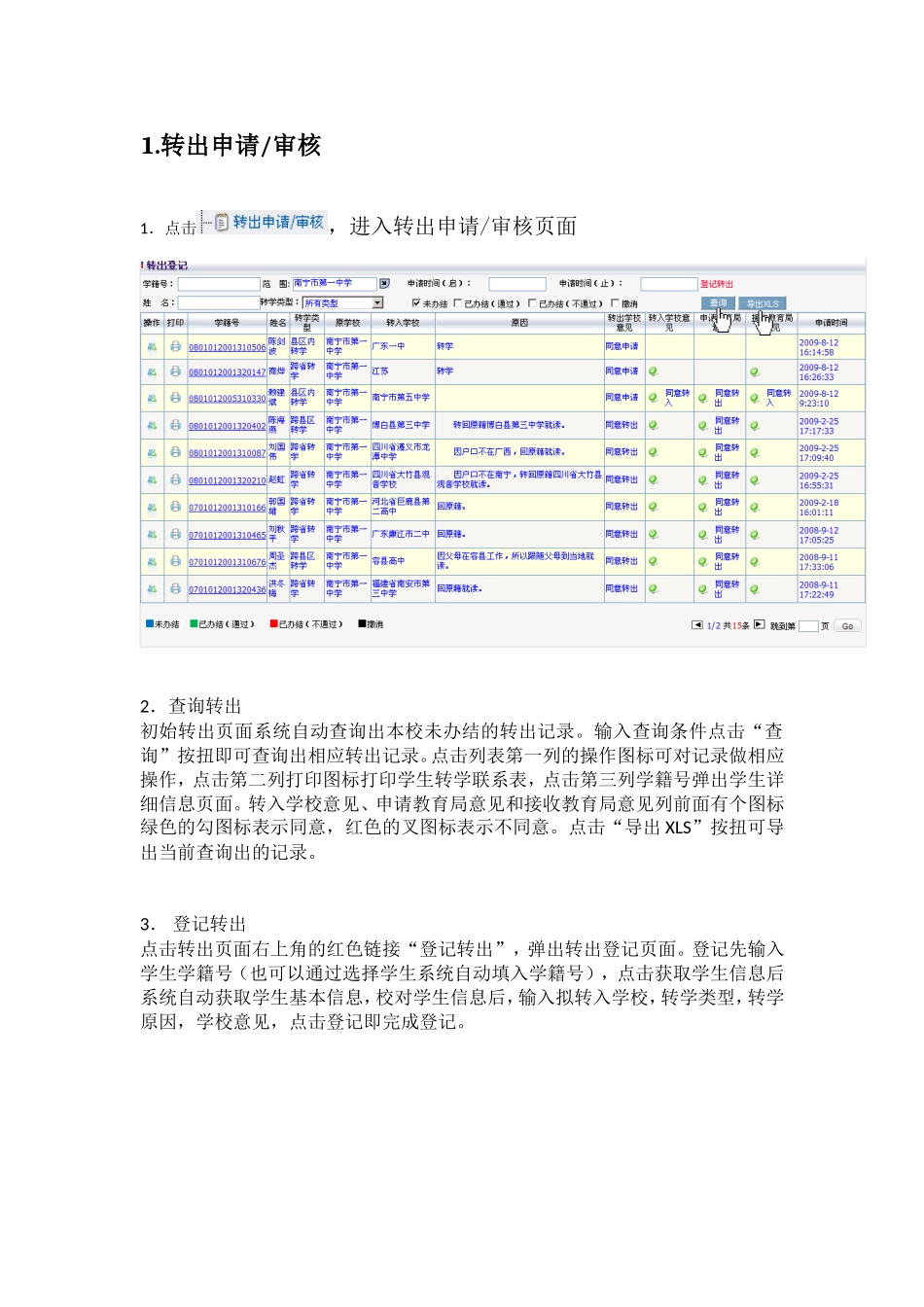Focus the 学籍号 input field
This screenshot has width=924, height=1307.
[x=219, y=284]
